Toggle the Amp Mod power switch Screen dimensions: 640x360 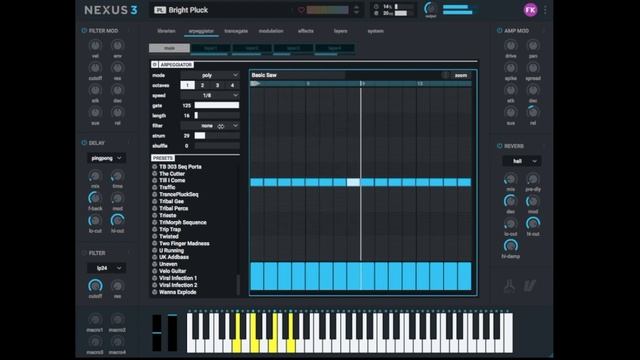pos(499,31)
